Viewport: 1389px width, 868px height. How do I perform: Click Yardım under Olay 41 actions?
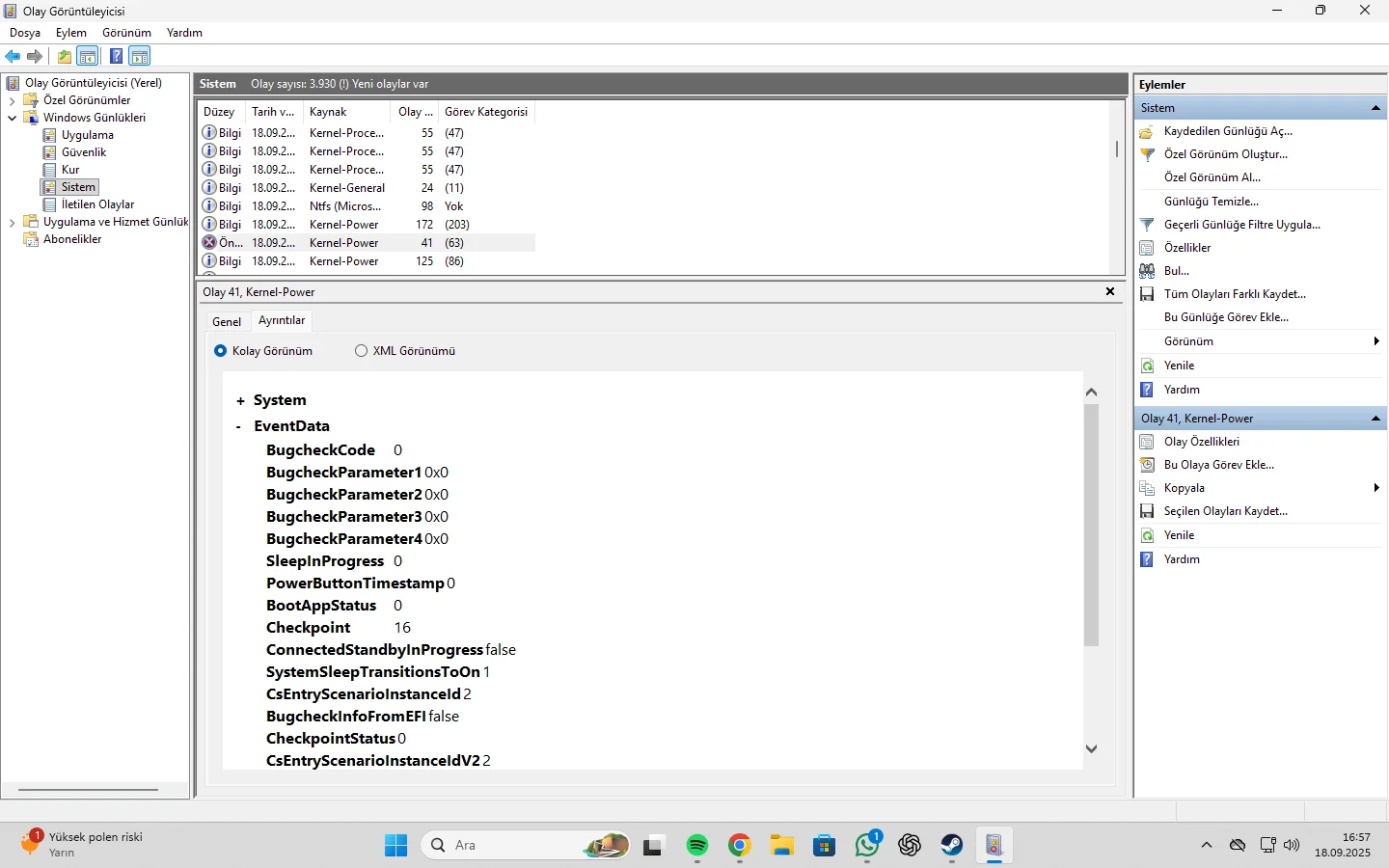coord(1182,559)
